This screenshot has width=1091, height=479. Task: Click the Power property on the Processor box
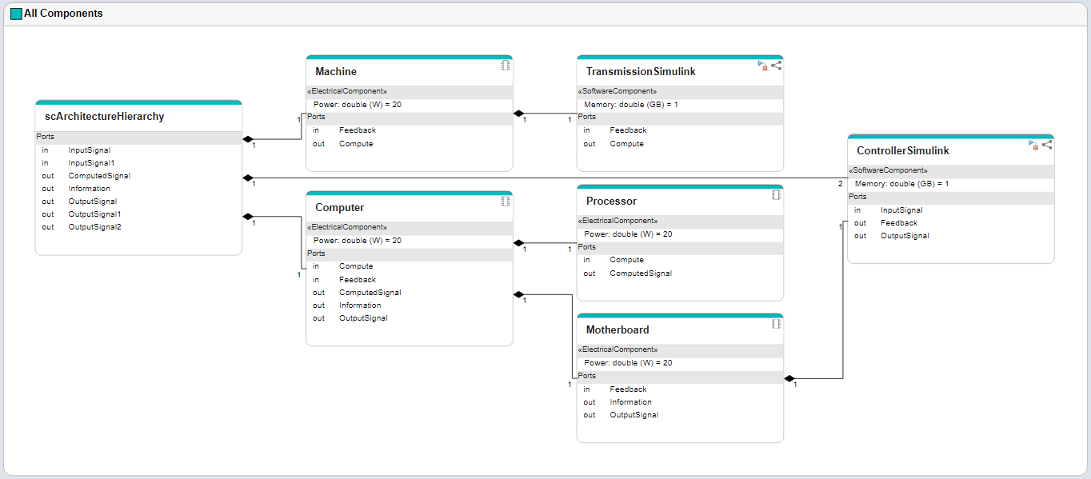(628, 234)
